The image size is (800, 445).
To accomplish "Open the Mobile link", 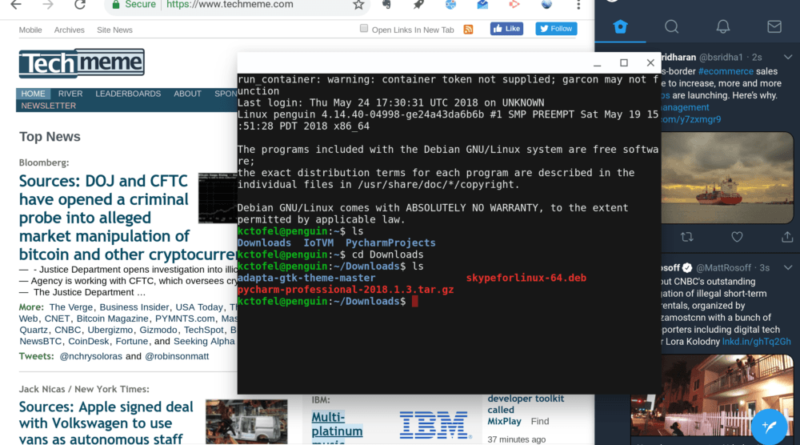I will click(x=30, y=30).
